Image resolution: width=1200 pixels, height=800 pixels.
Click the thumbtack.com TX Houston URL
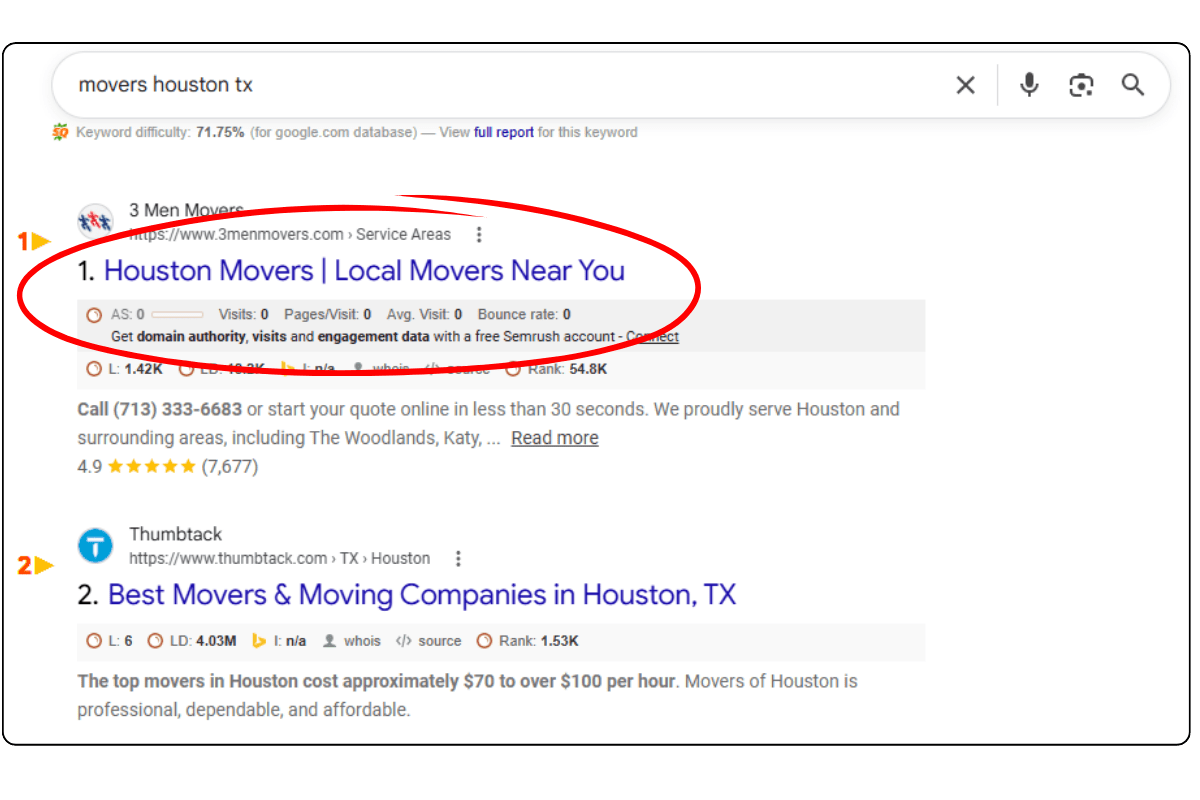(x=280, y=559)
